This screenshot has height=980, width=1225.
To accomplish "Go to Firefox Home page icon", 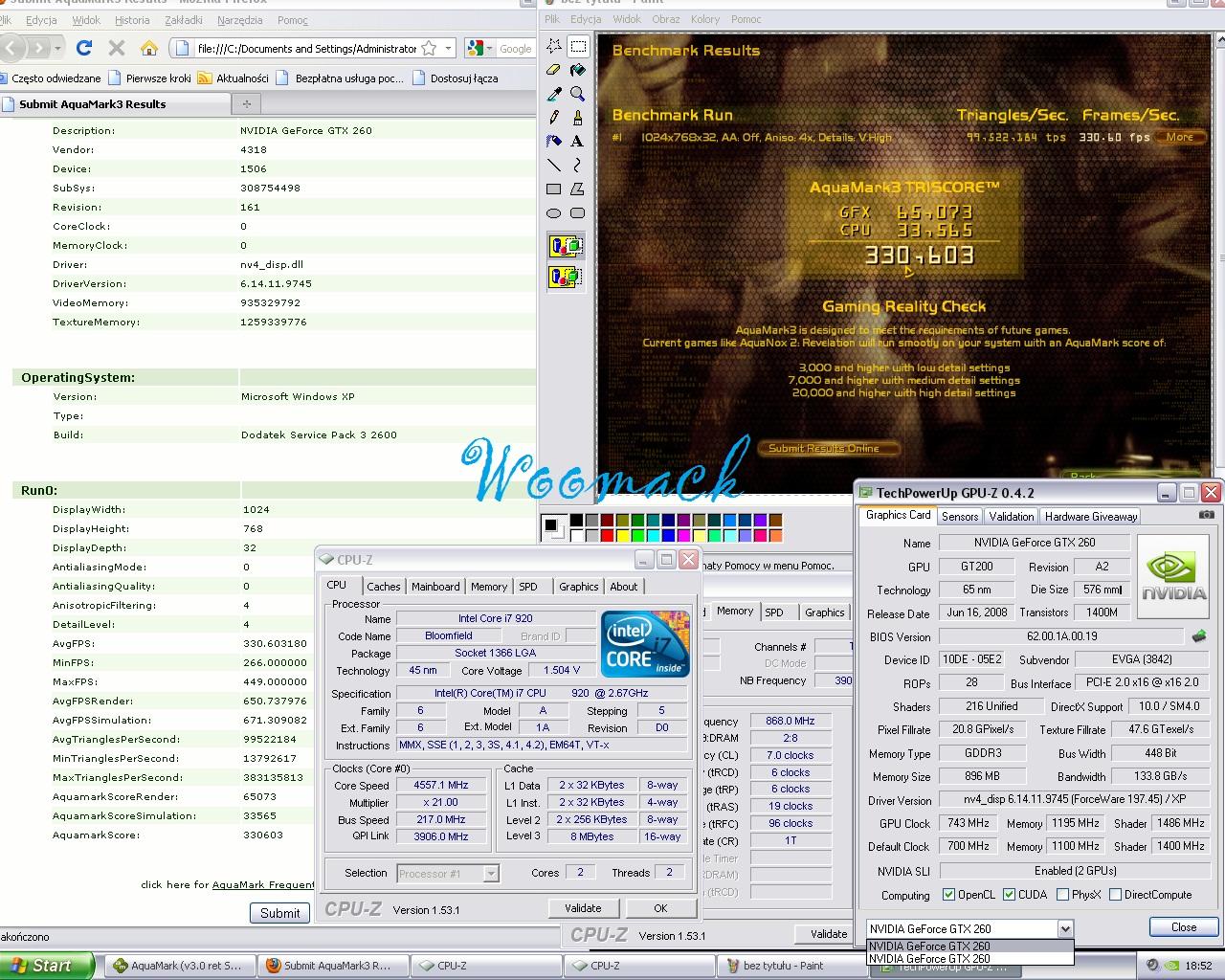I will pyautogui.click(x=149, y=47).
